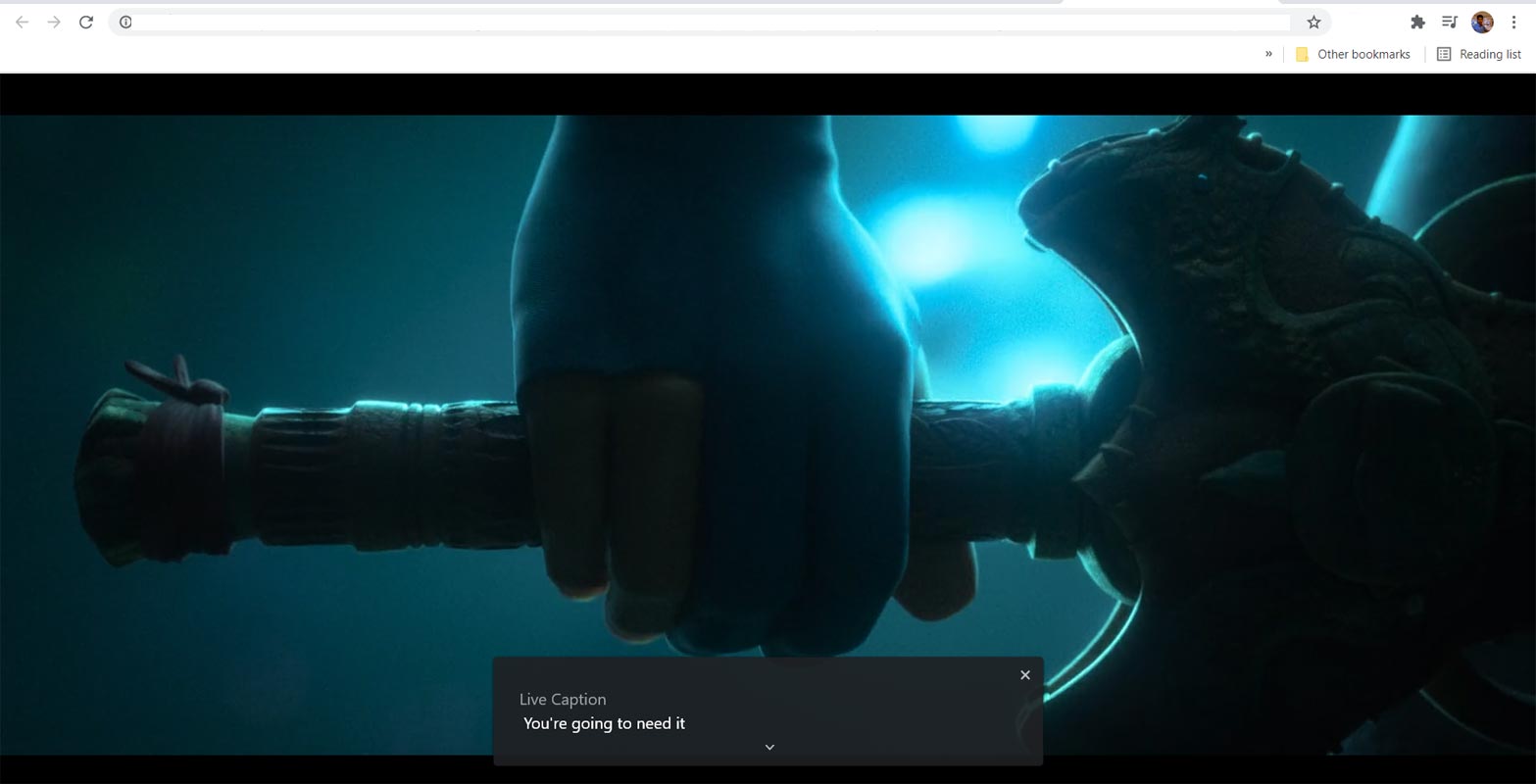
Task: Open the Chrome three-dot menu
Action: (x=1513, y=23)
